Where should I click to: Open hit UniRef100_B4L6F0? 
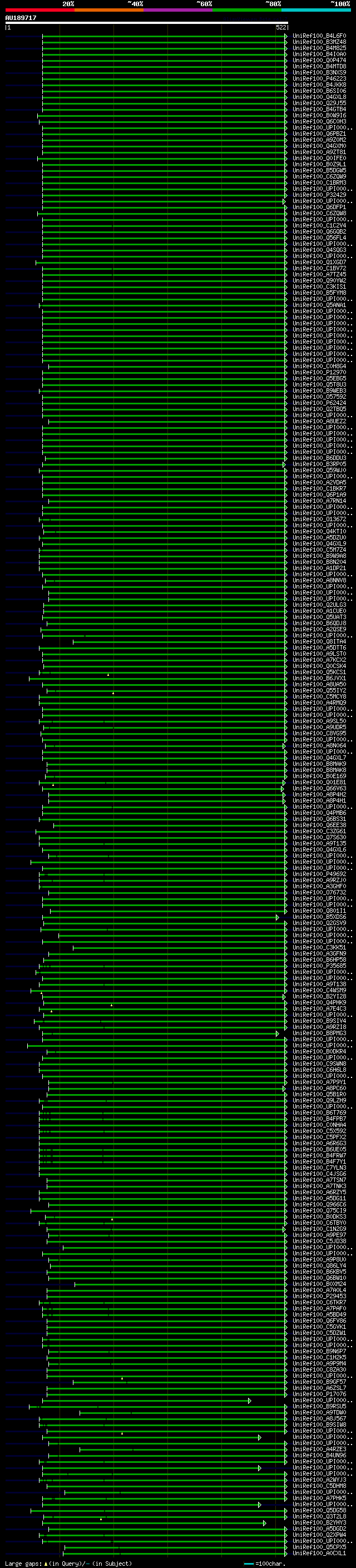(319, 36)
